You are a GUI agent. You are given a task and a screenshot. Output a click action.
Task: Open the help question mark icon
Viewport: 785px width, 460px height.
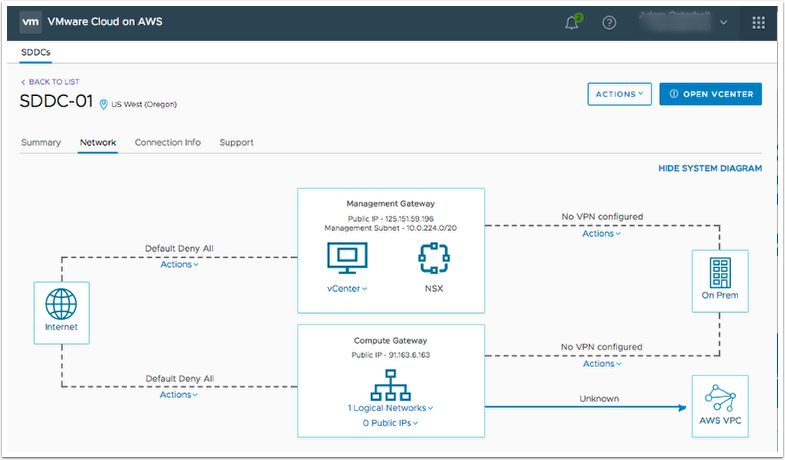tap(609, 22)
